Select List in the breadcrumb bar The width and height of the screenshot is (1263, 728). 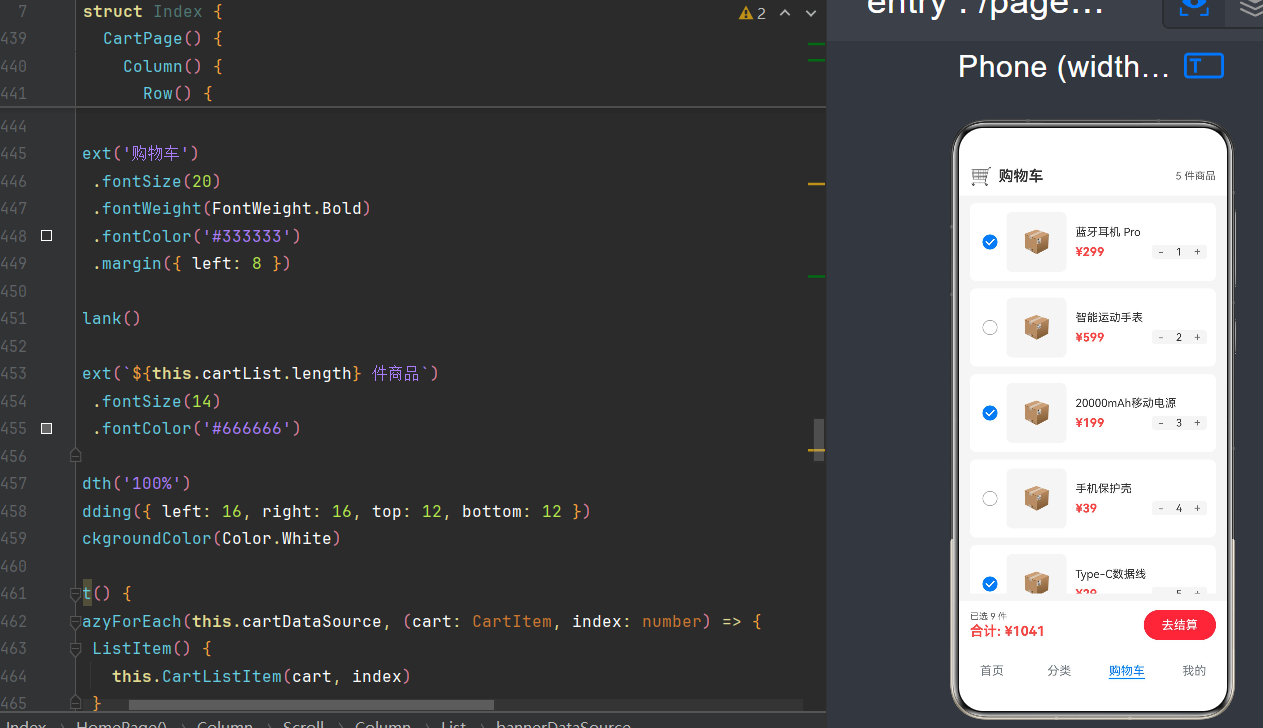click(454, 723)
